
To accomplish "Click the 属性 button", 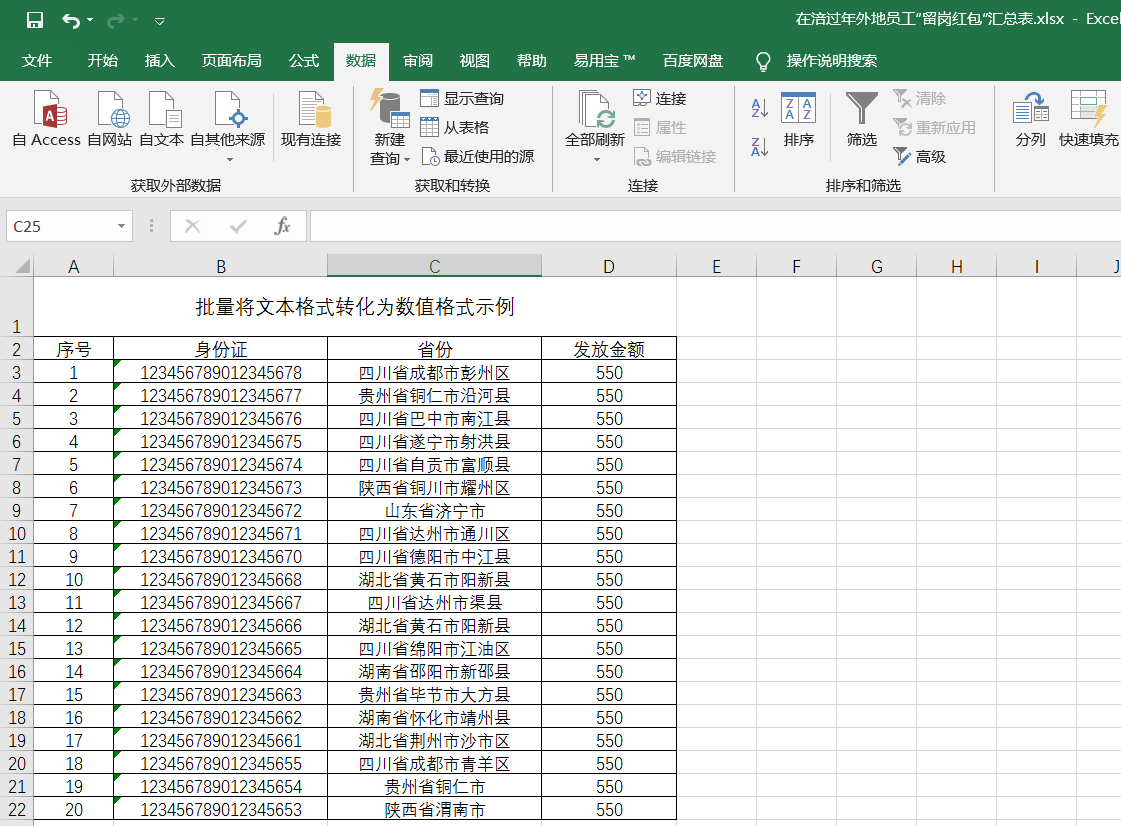I will pos(660,127).
